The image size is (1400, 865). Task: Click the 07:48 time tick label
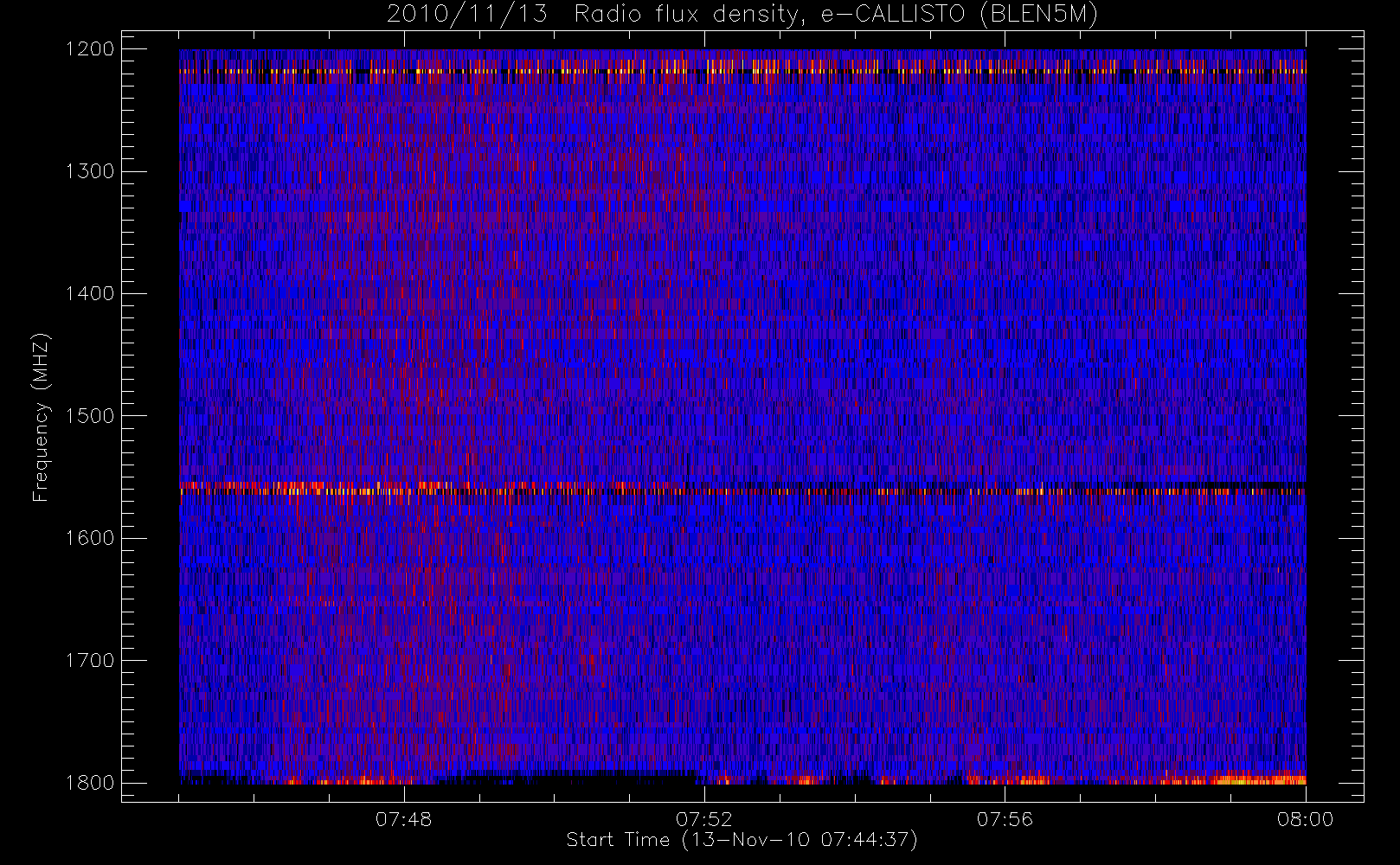tap(403, 819)
